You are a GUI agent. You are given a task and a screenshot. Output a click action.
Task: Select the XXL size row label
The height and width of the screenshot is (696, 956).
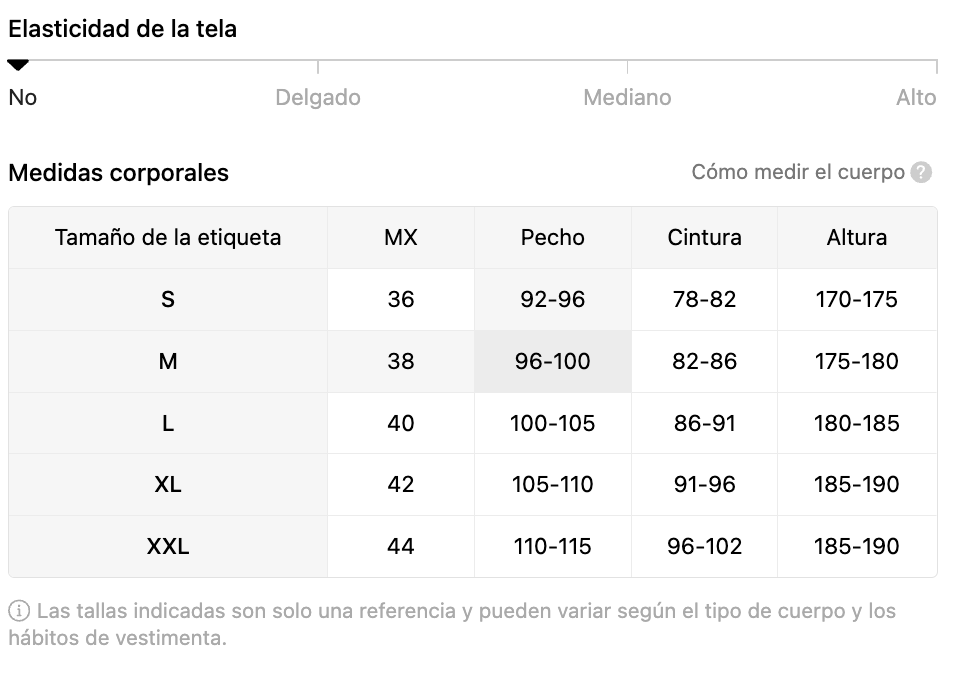[x=168, y=546]
